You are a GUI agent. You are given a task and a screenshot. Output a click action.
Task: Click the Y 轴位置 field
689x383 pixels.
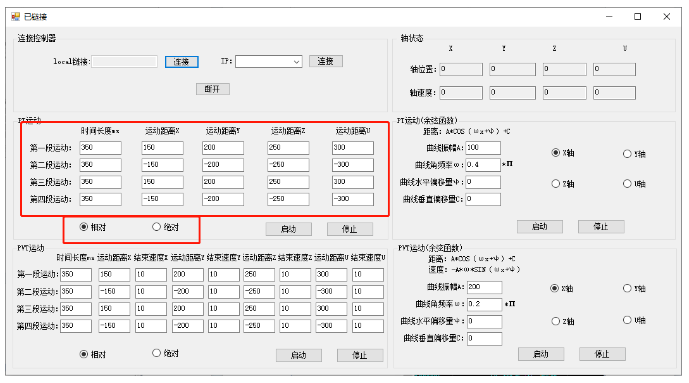(512, 69)
